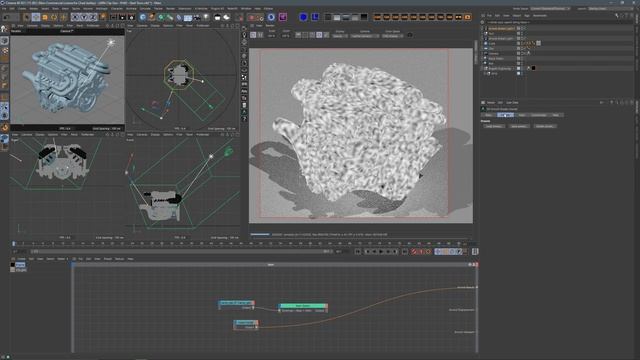Image resolution: width=640 pixels, height=360 pixels.
Task: Open the camera objects toolbar icon
Action: click(x=197, y=17)
